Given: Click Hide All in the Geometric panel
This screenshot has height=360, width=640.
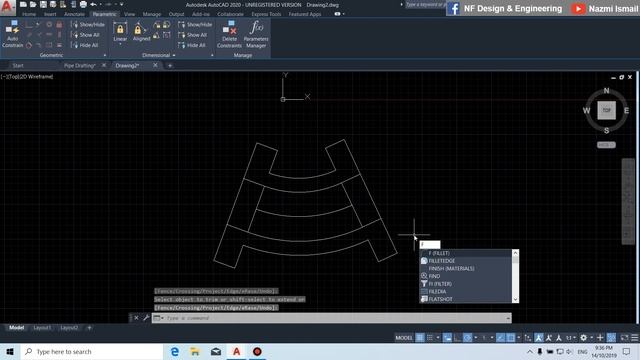Looking at the screenshot, I should (85, 45).
